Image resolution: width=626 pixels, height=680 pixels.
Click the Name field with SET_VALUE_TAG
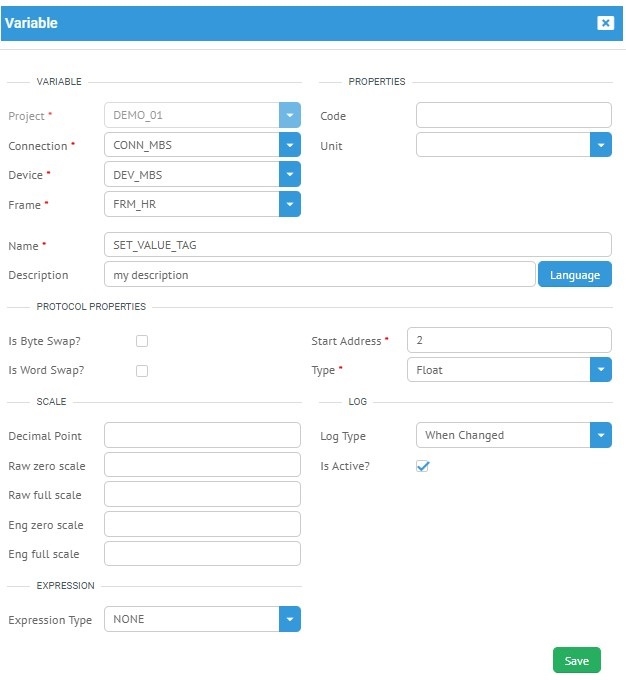coord(357,245)
